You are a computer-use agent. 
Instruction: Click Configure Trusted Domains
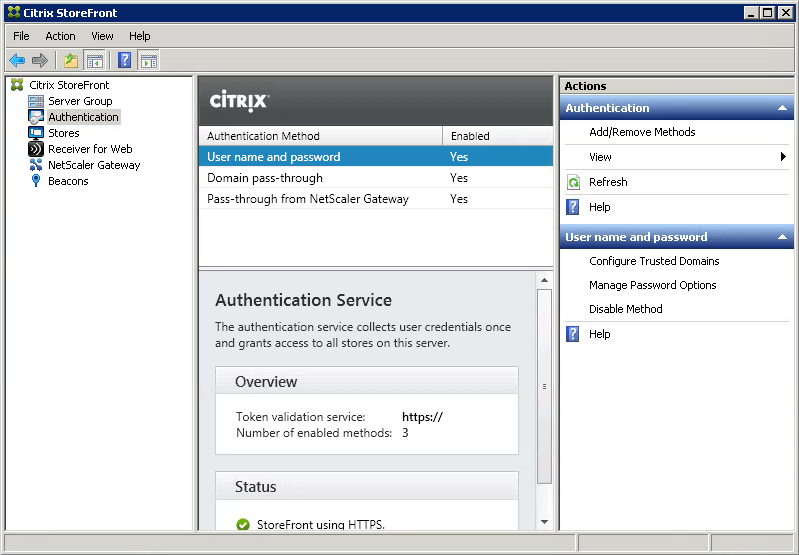(654, 261)
